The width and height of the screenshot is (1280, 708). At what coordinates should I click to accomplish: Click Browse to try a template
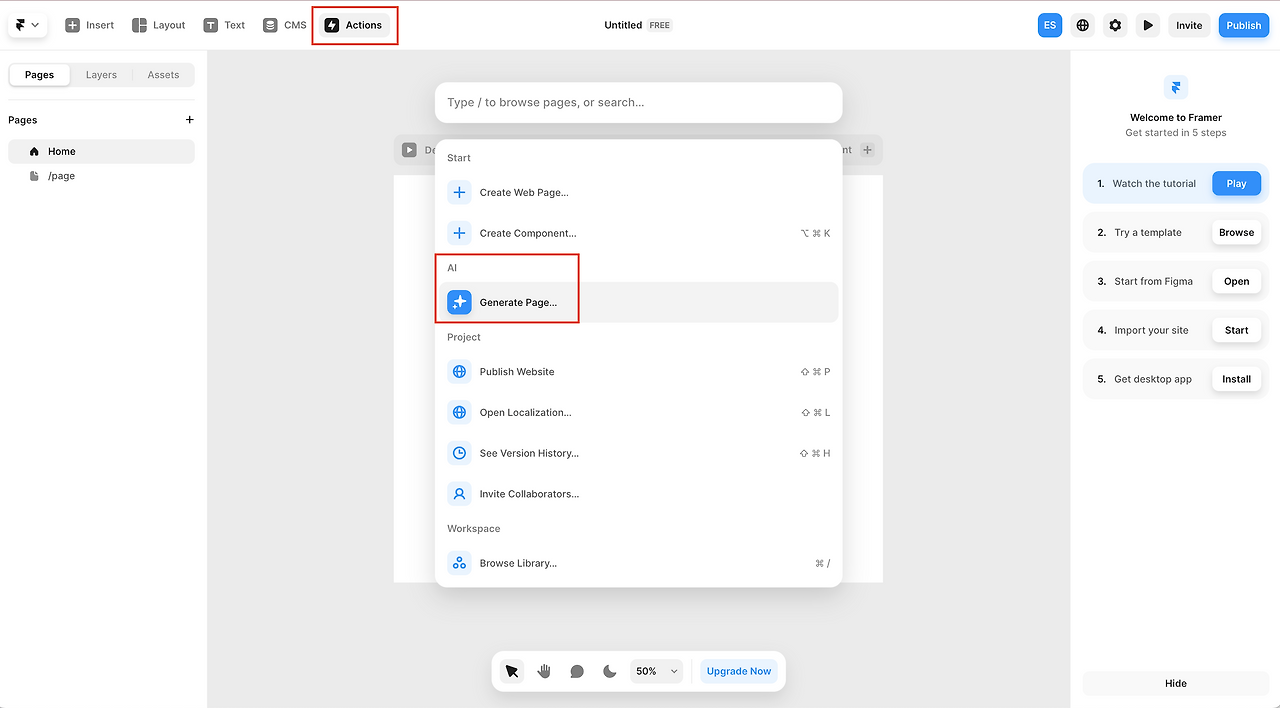point(1237,233)
